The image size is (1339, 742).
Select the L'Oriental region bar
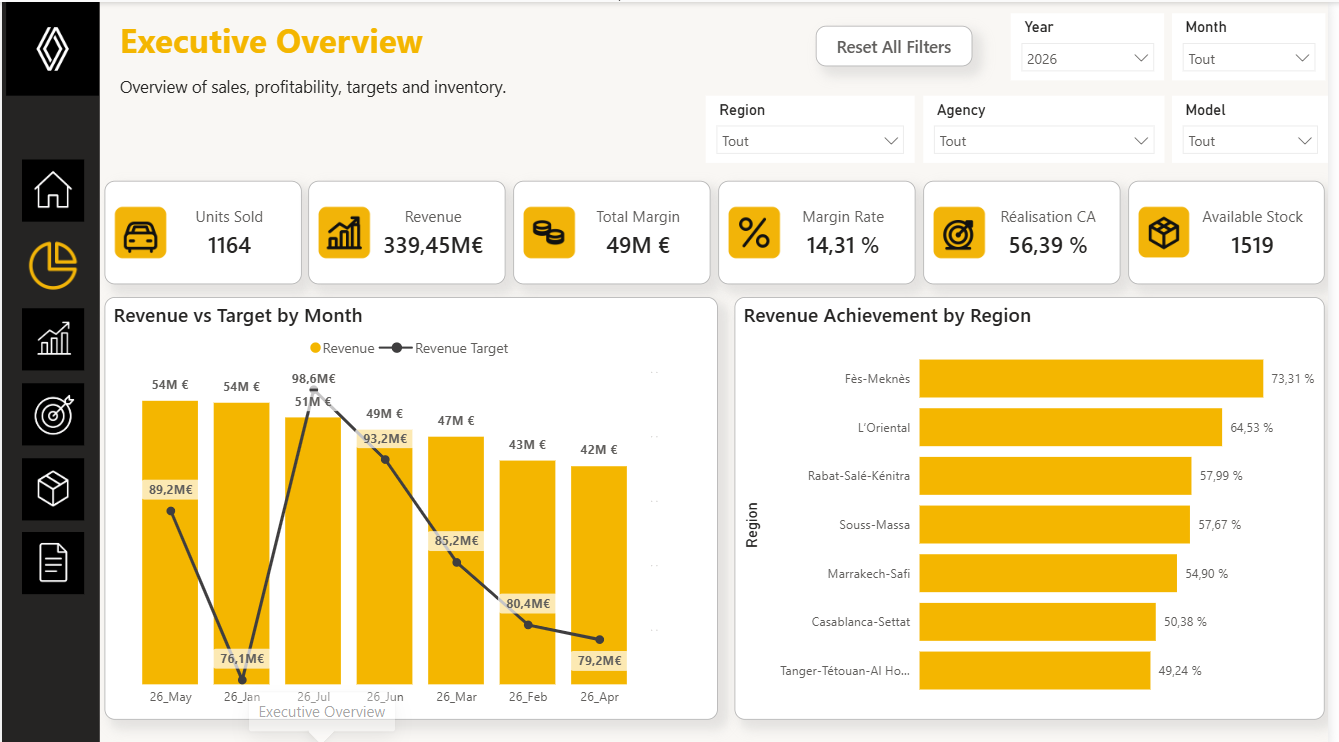(x=1071, y=427)
